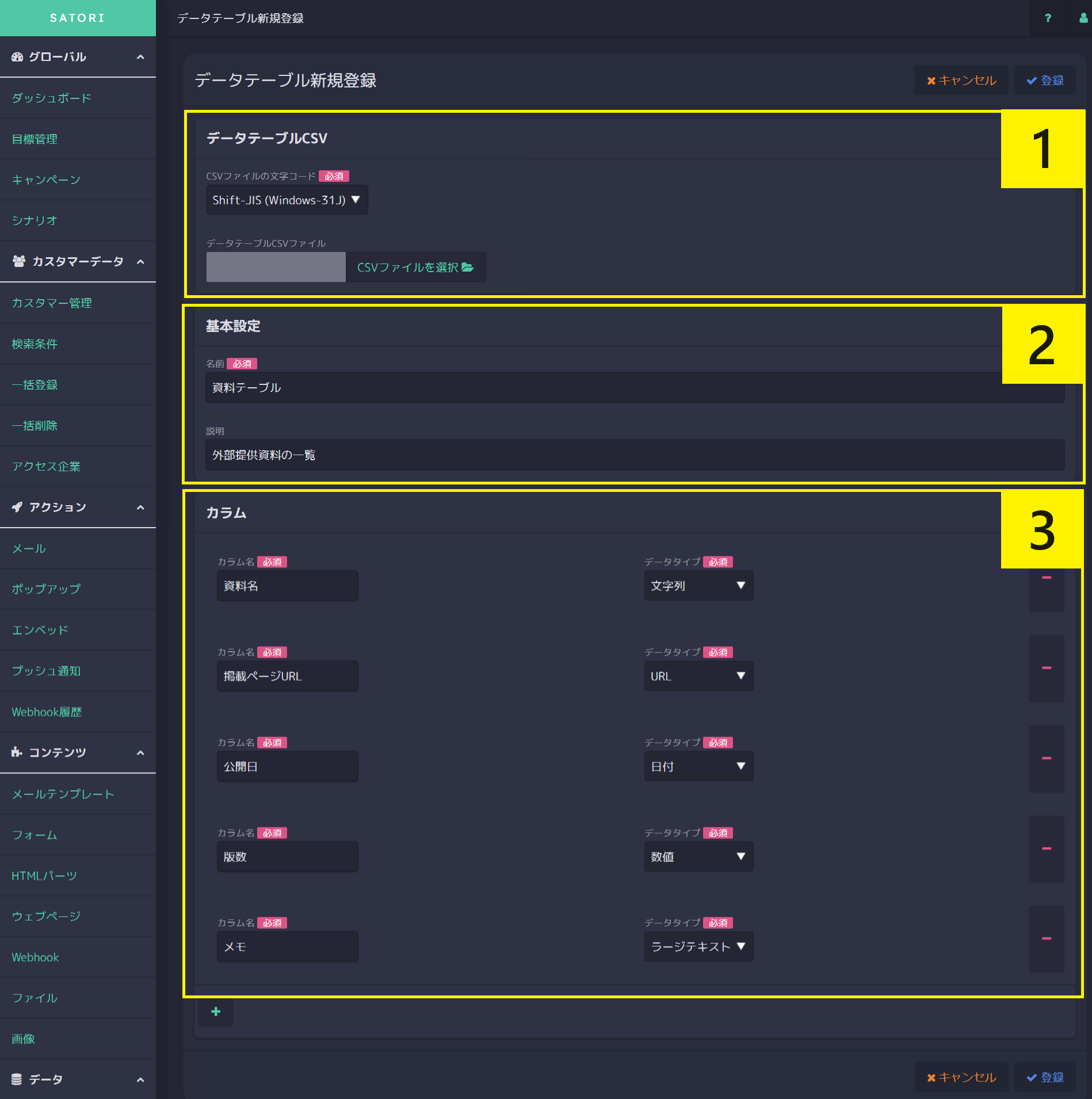Viewport: 1092px width, 1099px height.
Task: Click the 名前 input containing 資料テーブル
Action: point(635,387)
